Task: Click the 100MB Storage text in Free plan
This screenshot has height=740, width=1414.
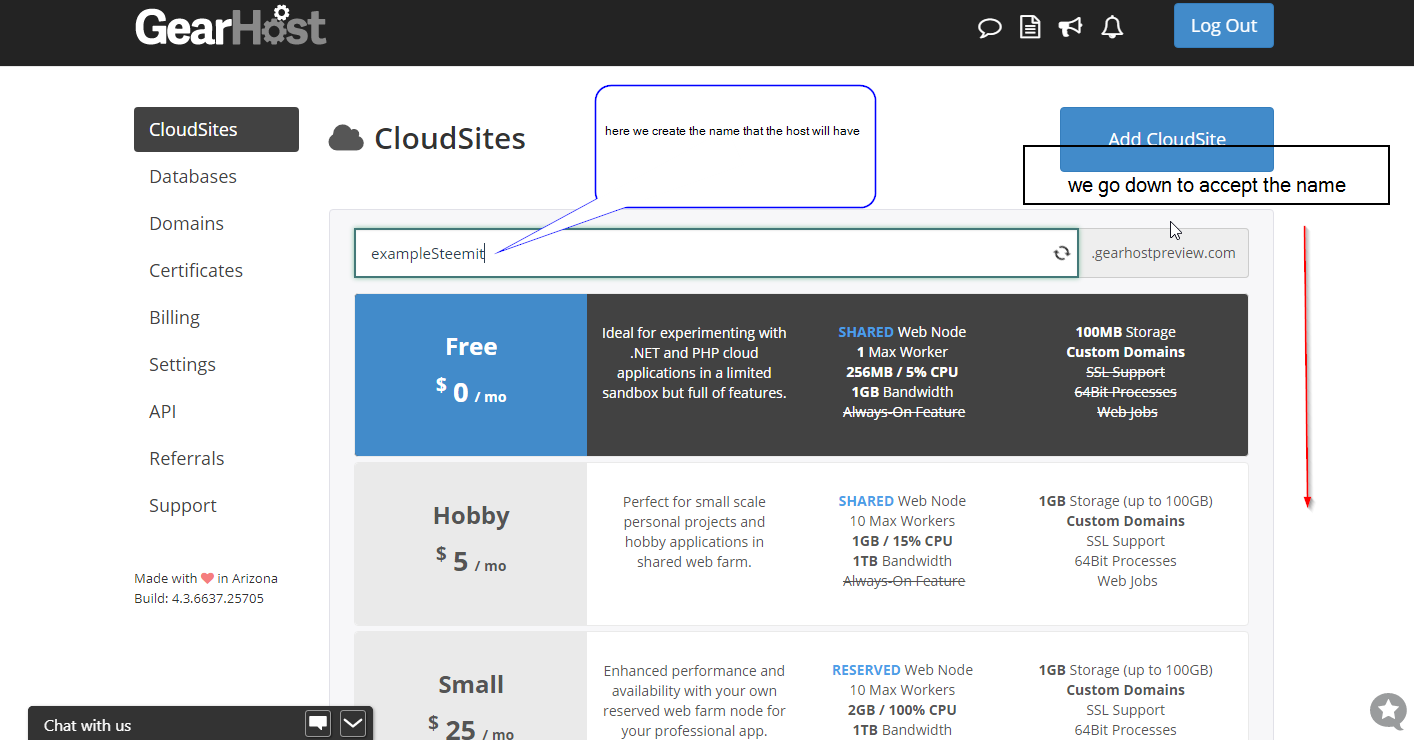Action: [x=1125, y=332]
